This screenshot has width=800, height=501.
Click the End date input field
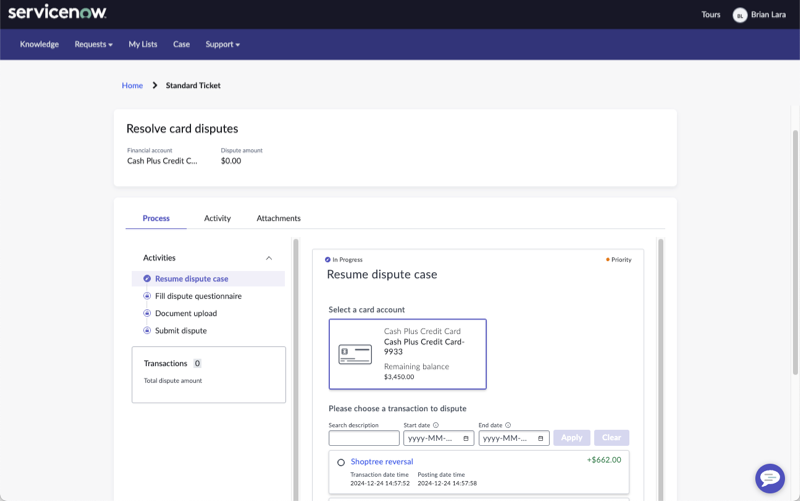[514, 438]
